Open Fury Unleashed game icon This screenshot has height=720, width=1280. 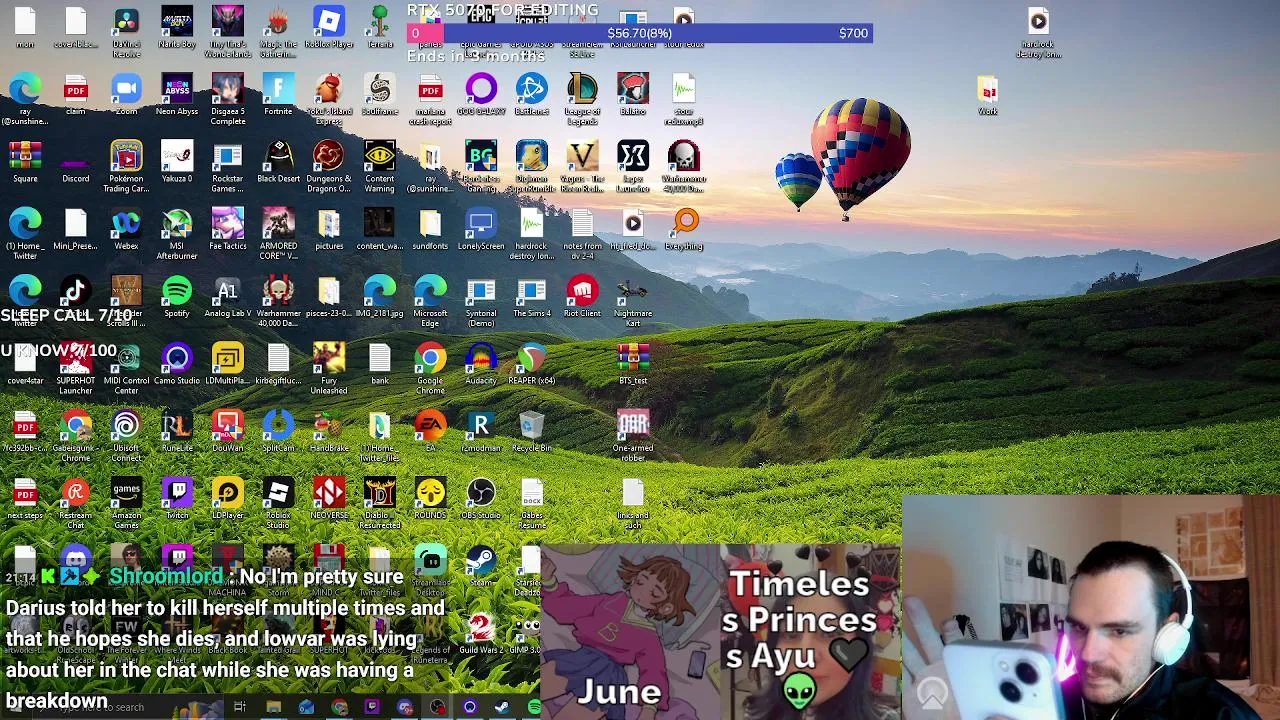pyautogui.click(x=329, y=359)
